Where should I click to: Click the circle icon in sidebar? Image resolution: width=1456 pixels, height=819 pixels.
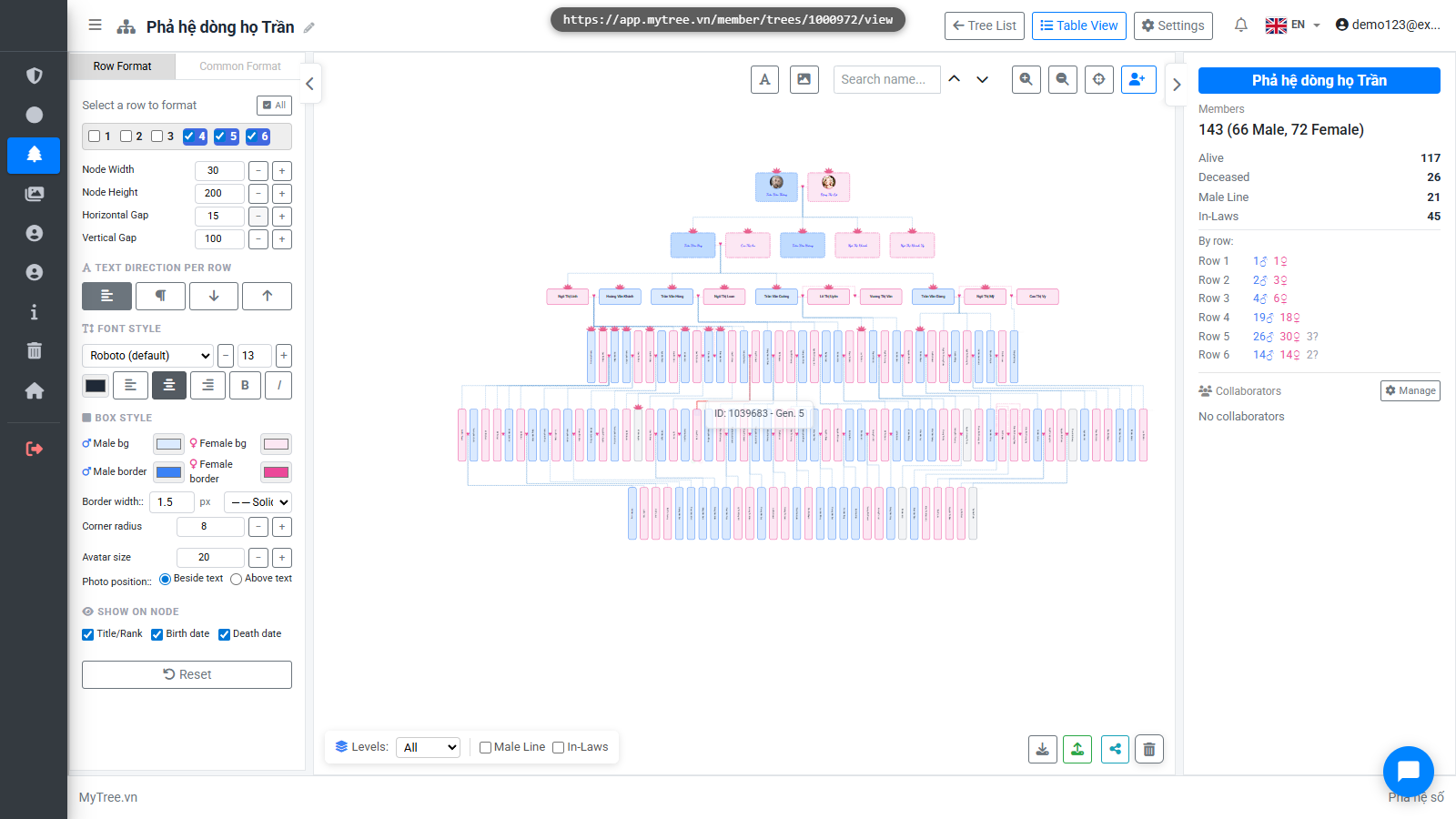tap(35, 115)
